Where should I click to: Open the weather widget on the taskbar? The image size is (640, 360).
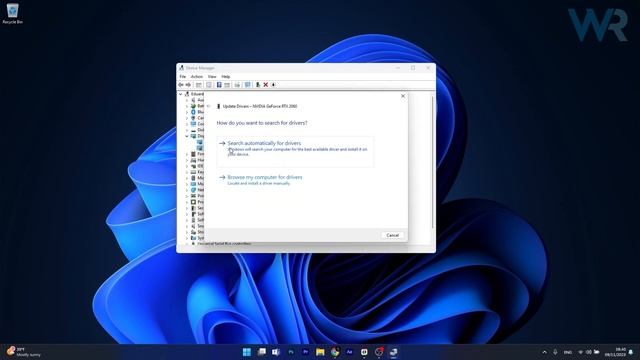click(24, 352)
